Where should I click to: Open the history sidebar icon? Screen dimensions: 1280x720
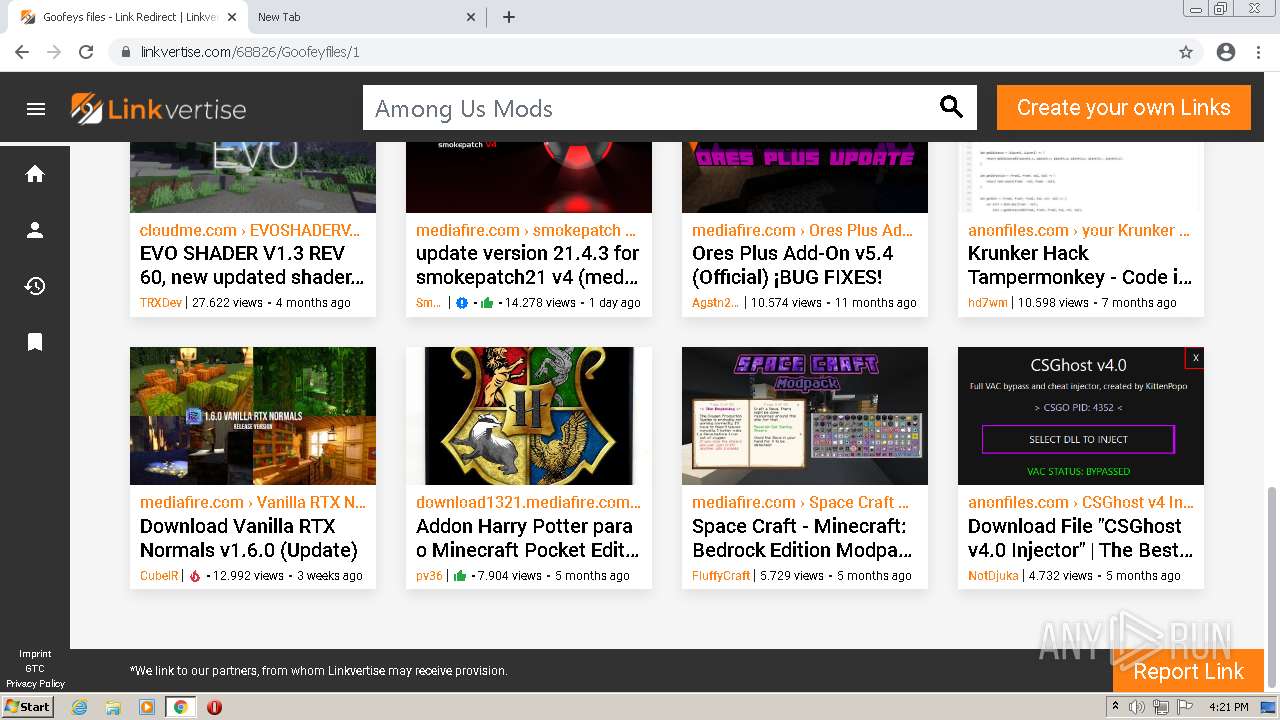tap(35, 286)
